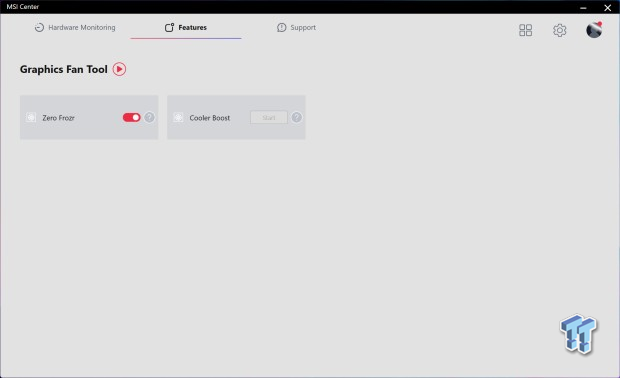
Task: Play the Graphics Fan Tool tutorial video
Action: click(119, 69)
